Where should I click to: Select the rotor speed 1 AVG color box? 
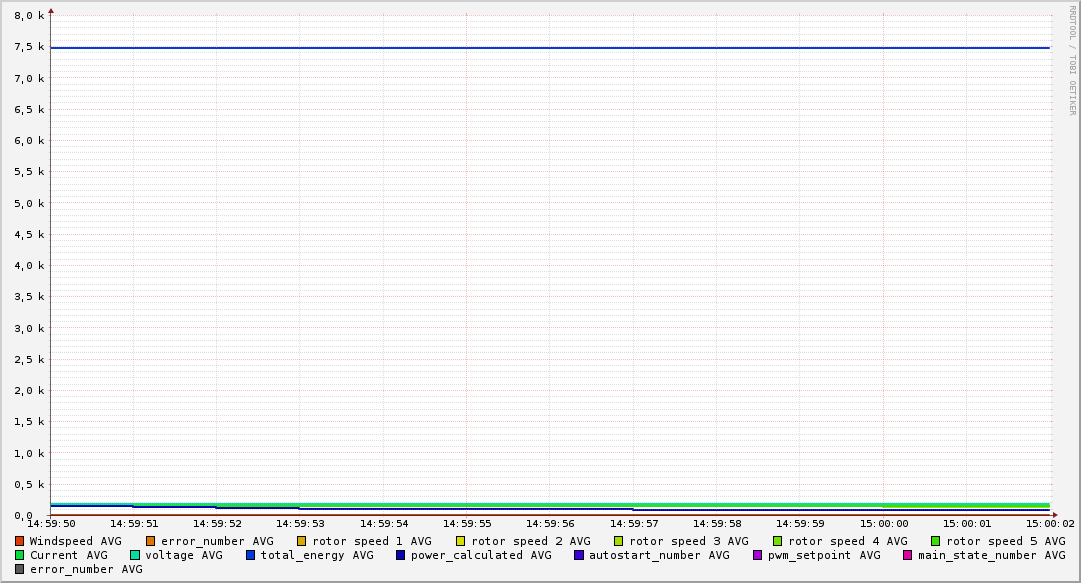302,541
